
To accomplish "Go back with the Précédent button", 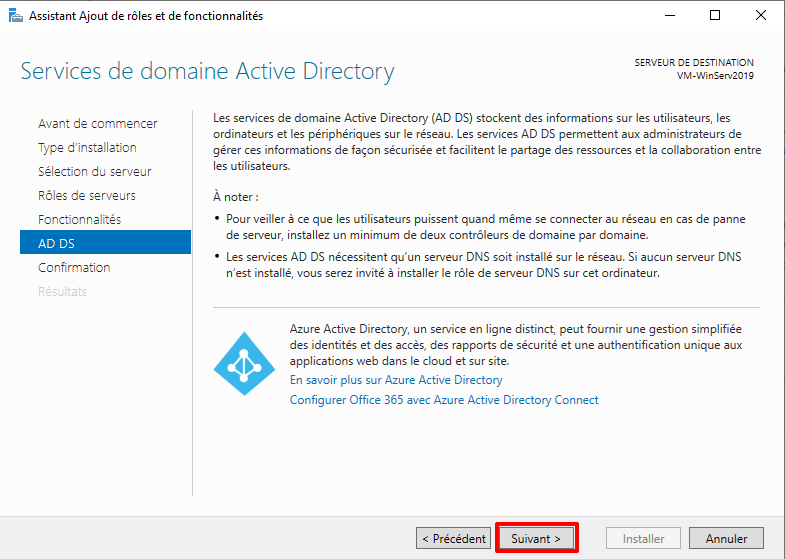I will coord(453,538).
